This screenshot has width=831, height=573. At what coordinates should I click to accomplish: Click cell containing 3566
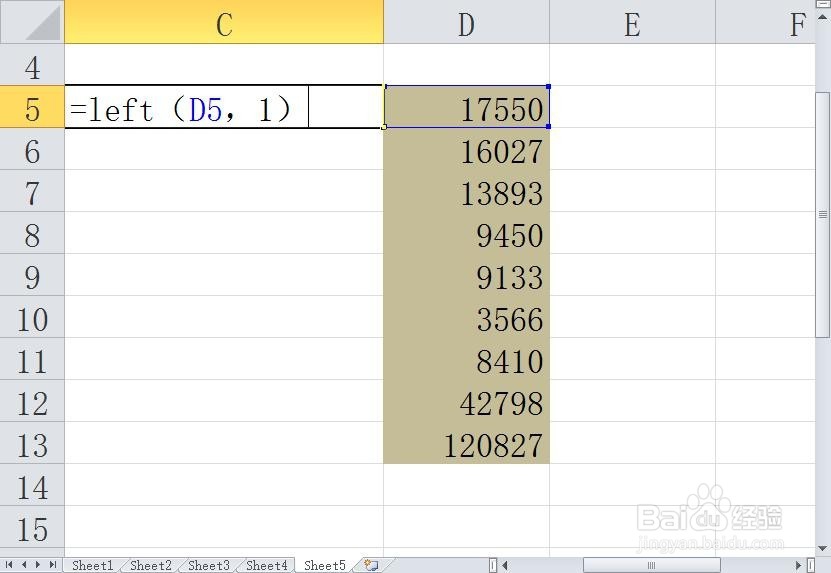pyautogui.click(x=466, y=317)
